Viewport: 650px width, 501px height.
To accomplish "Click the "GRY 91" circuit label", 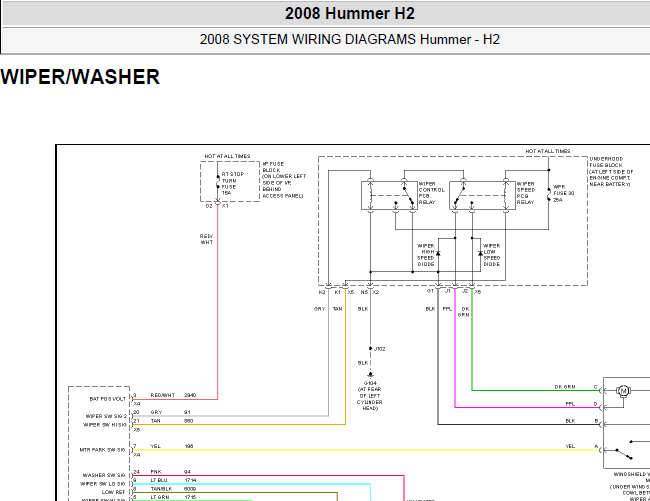I will click(x=170, y=412).
